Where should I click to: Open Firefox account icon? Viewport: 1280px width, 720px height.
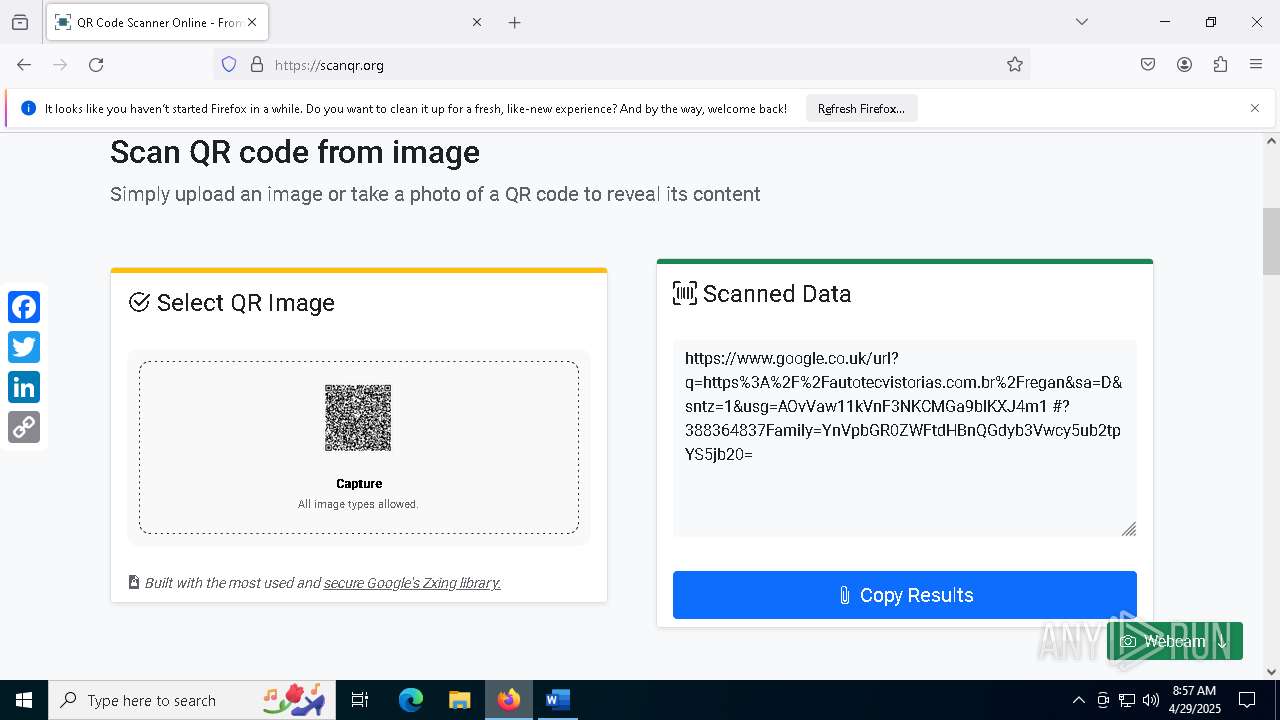1184,65
